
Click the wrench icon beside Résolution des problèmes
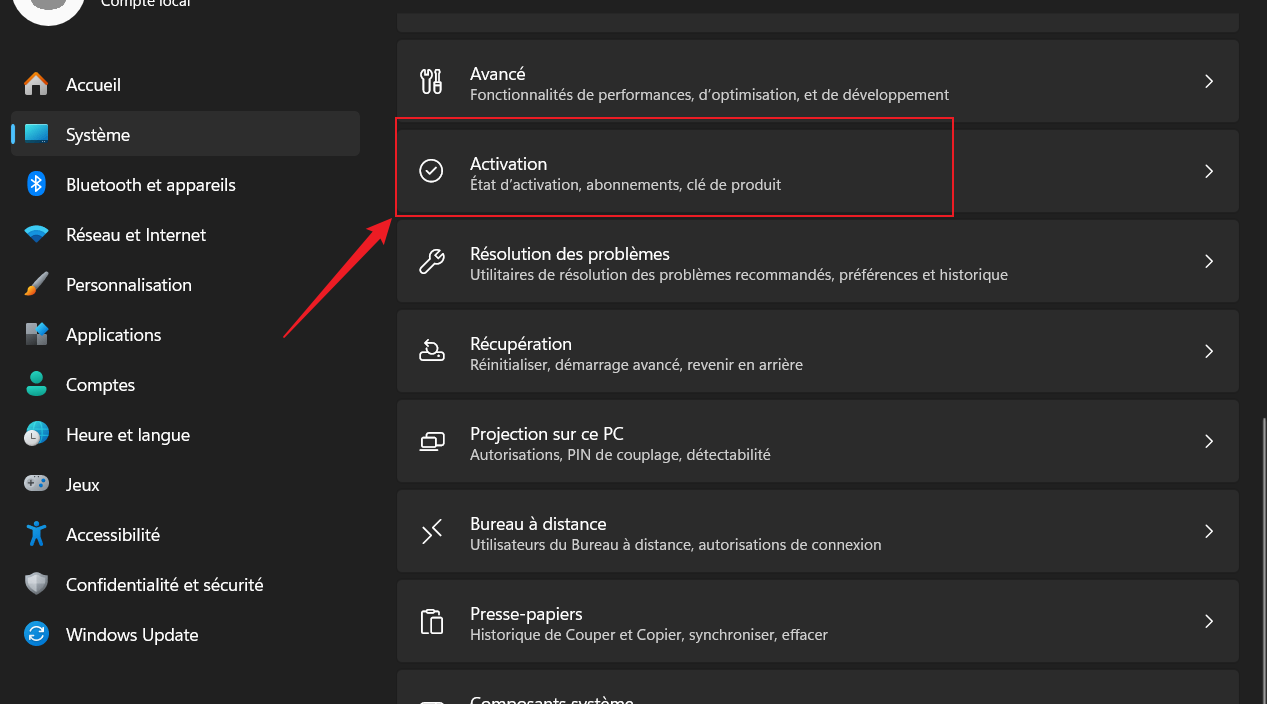pos(431,262)
